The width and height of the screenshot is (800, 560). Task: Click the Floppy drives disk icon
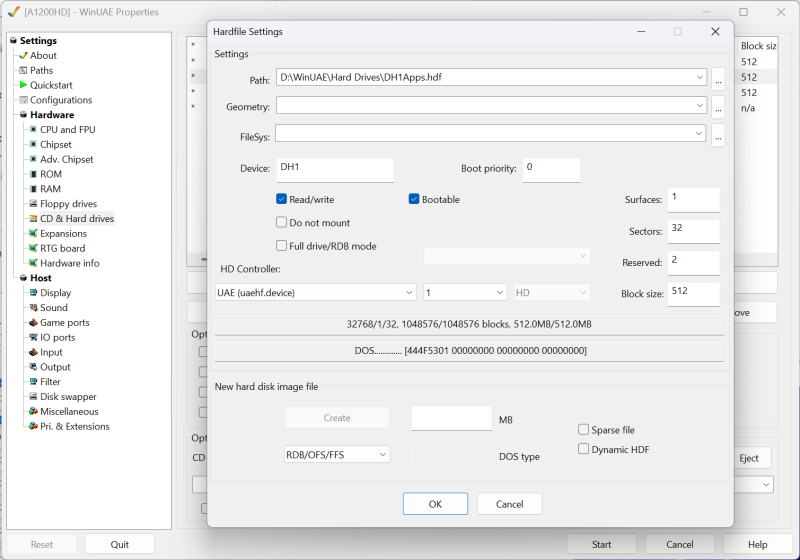pyautogui.click(x=33, y=203)
